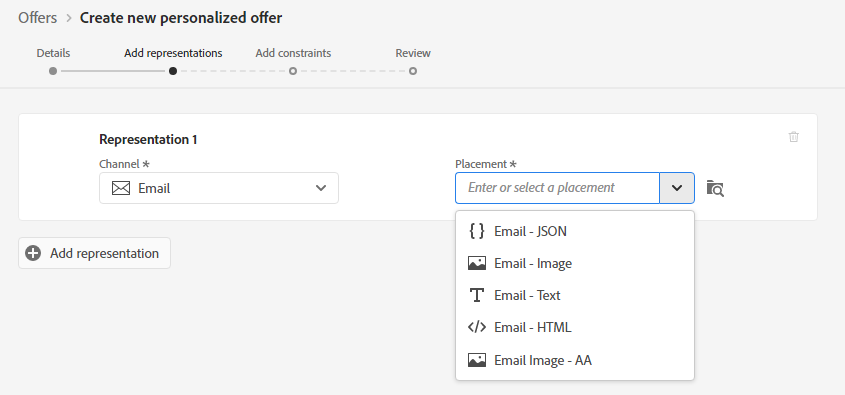Click the Placement field label
The height and width of the screenshot is (395, 845).
pos(486,164)
